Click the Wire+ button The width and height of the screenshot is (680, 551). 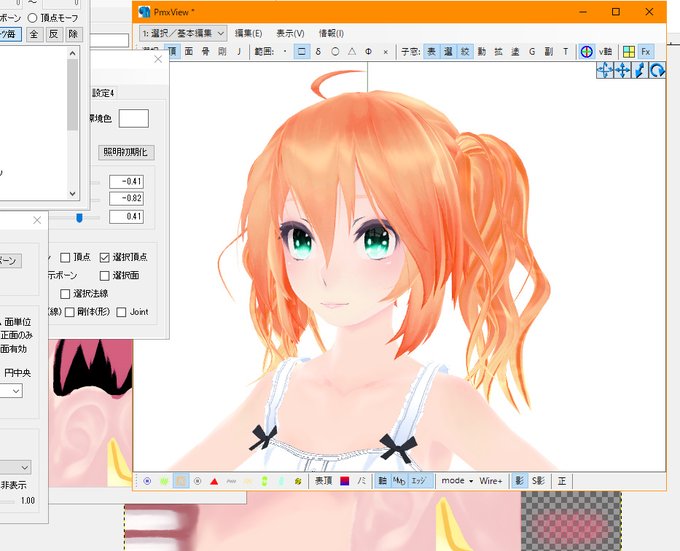491,481
